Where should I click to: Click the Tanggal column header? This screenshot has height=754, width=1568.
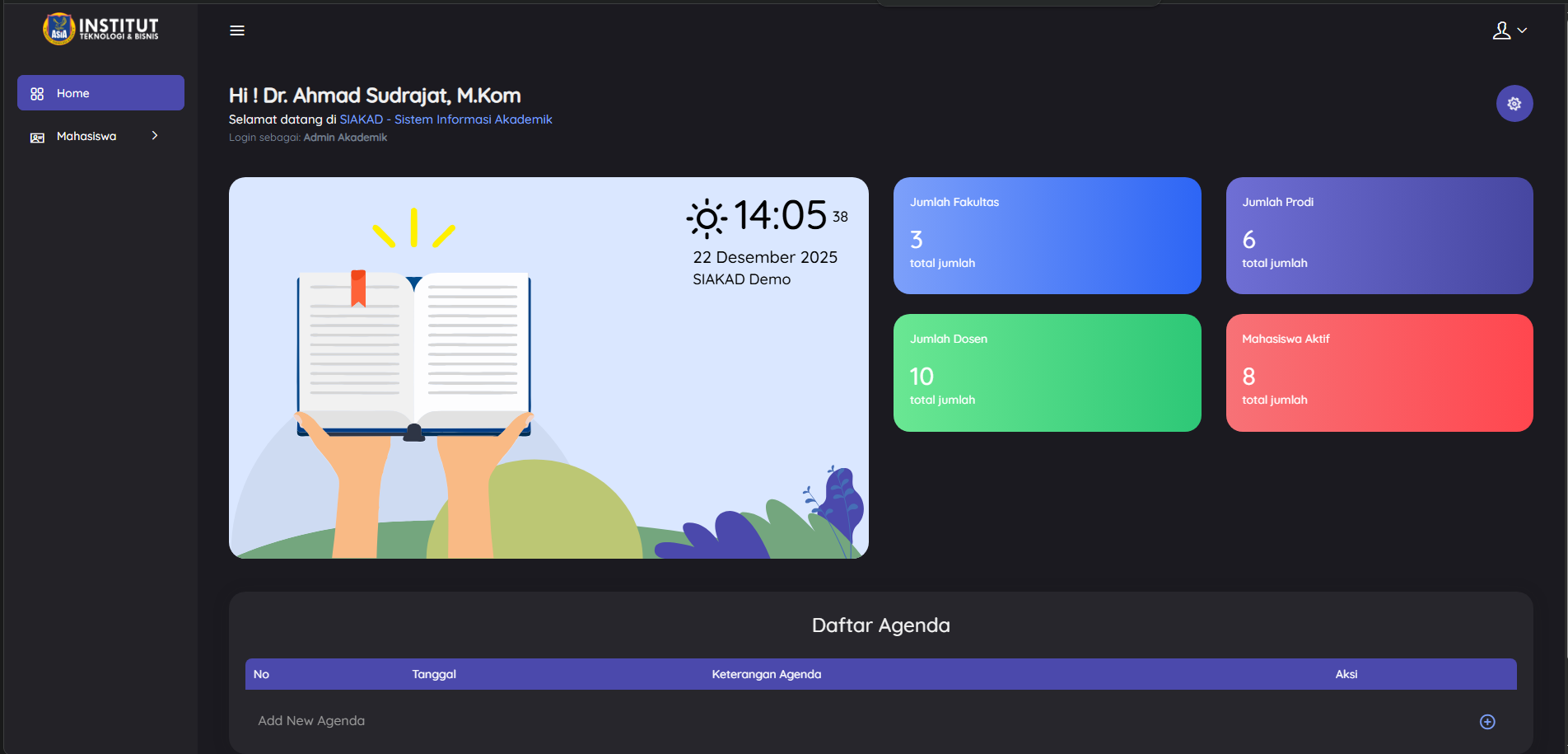coord(434,674)
